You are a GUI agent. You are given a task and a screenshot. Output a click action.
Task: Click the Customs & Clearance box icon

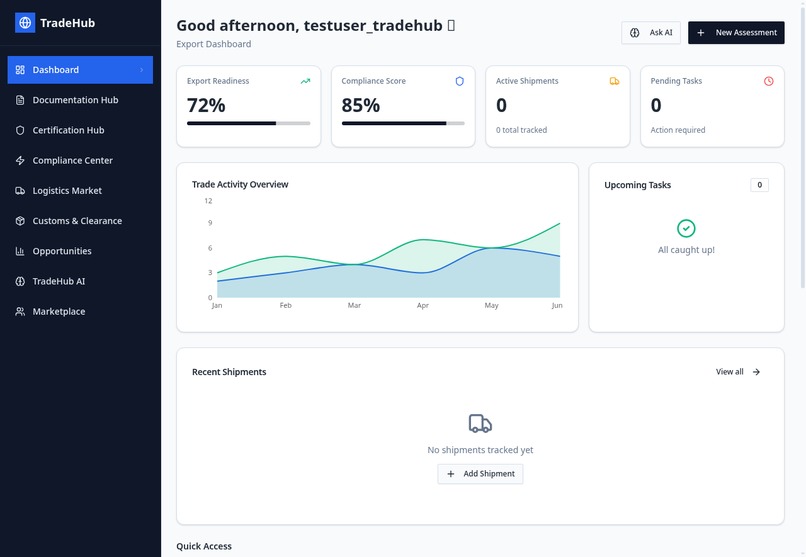tap(20, 221)
